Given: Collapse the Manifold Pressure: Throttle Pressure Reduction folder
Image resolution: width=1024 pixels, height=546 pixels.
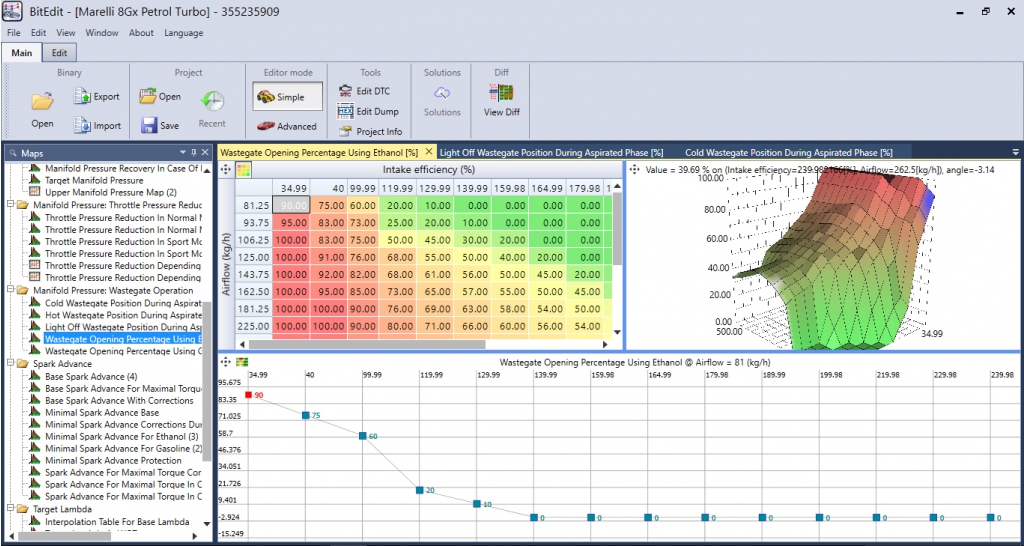Looking at the screenshot, I should [x=10, y=204].
